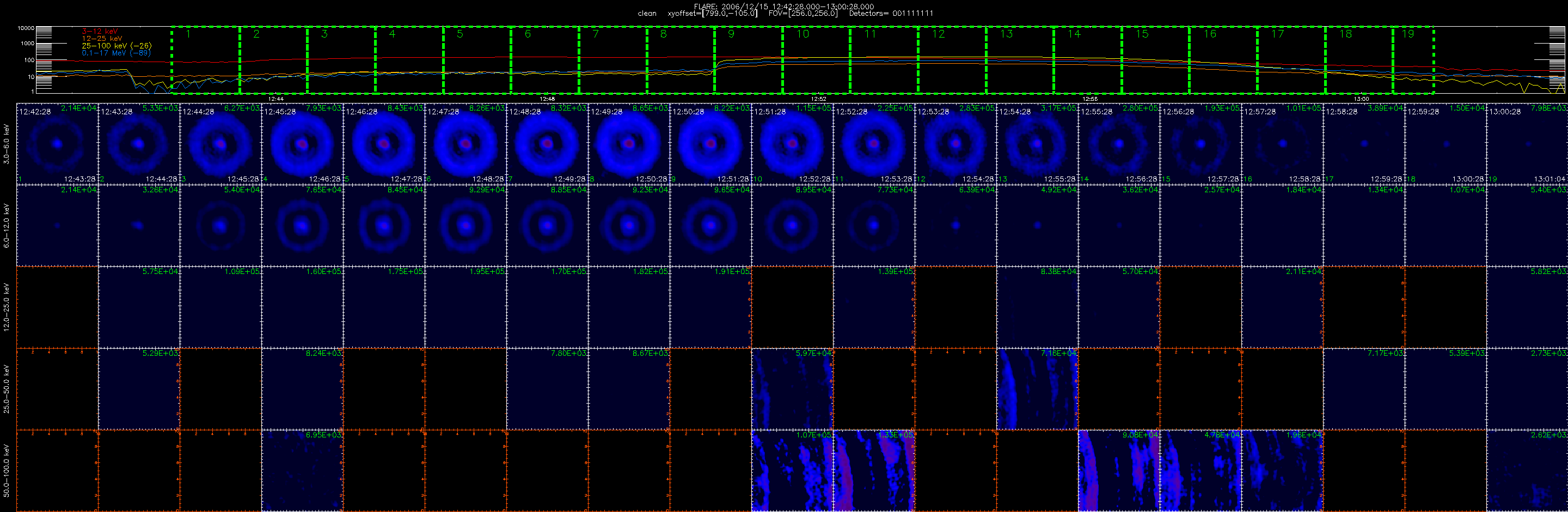The height and width of the screenshot is (512, 1568).
Task: Open the 25.0-50.0 keV image labeled 8.67E+03
Action: coord(629,388)
